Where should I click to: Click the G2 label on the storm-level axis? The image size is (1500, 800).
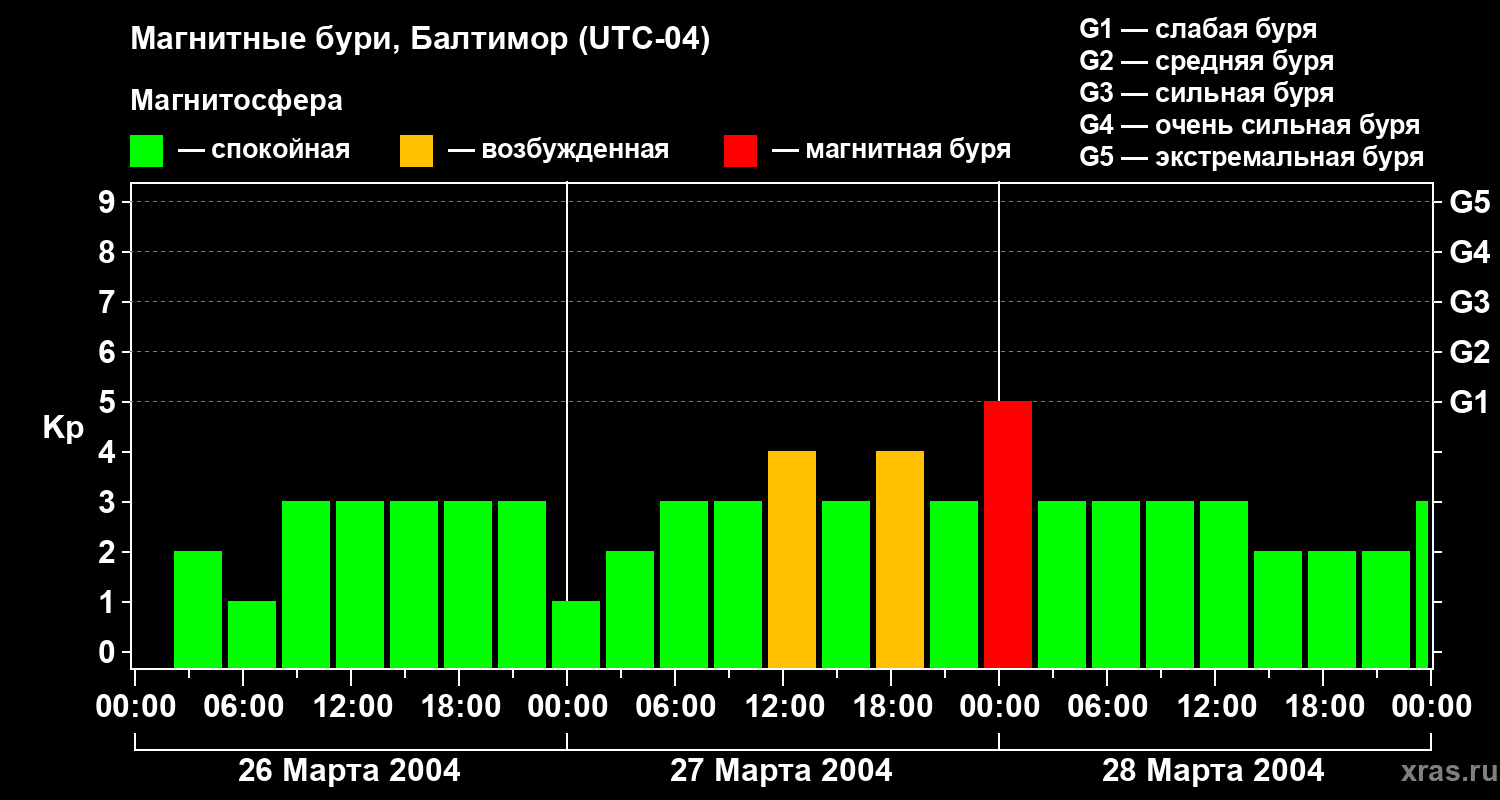coord(1469,352)
